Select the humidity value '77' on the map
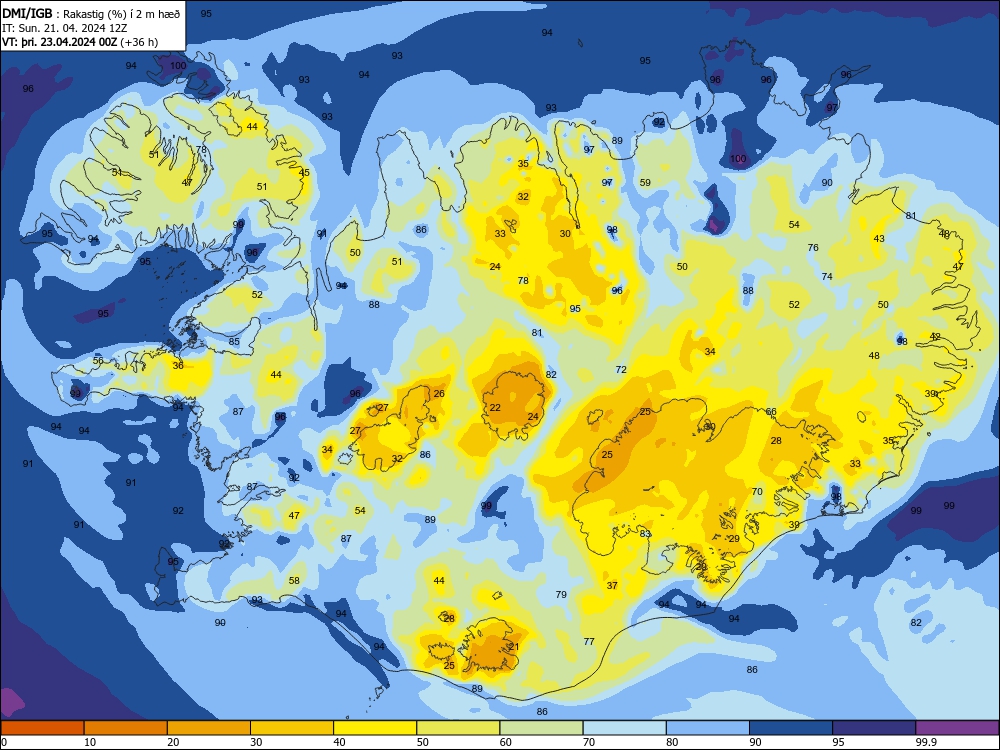This screenshot has height=750, width=1000. tap(589, 642)
